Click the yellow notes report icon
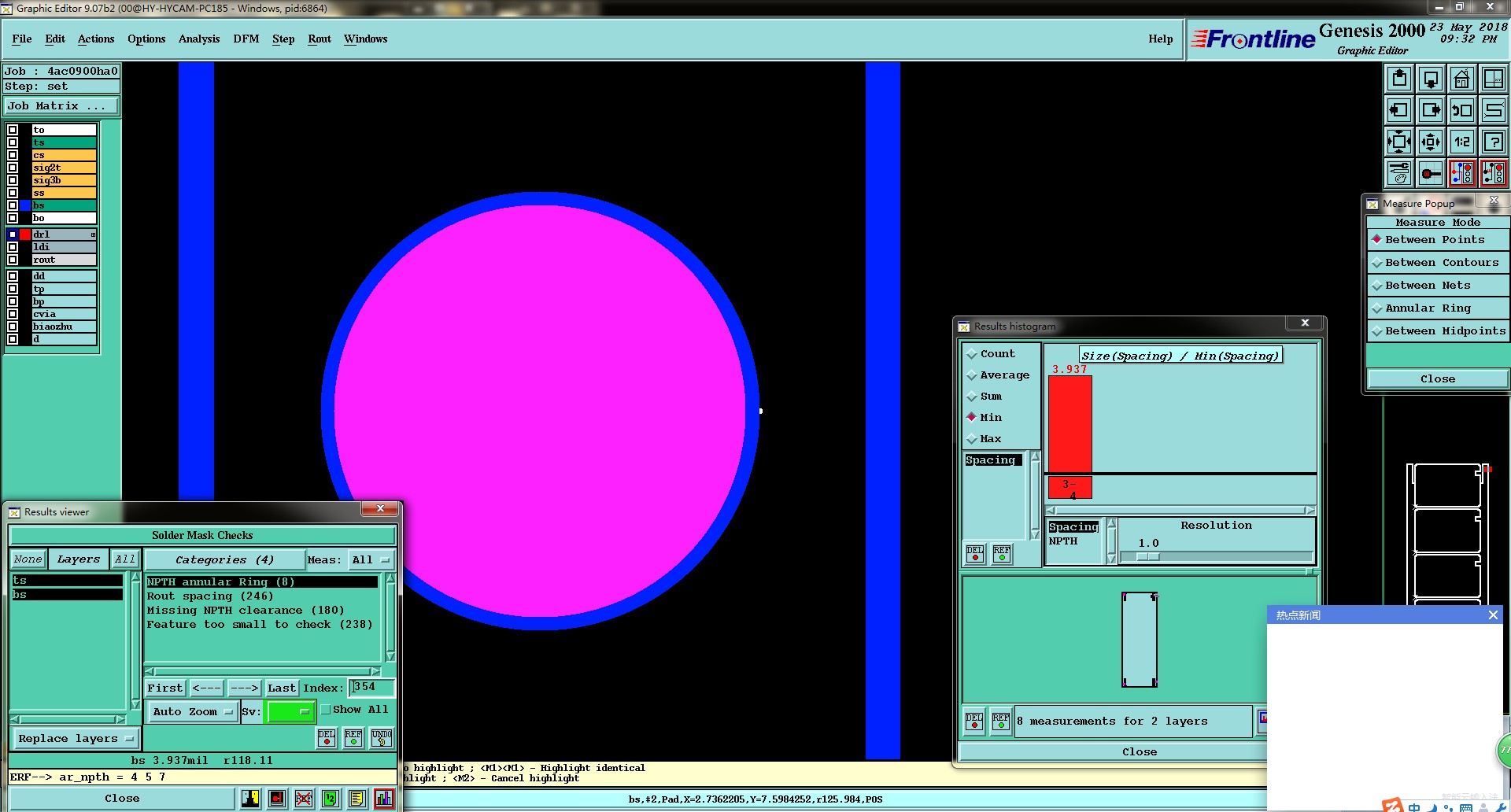 pos(357,799)
